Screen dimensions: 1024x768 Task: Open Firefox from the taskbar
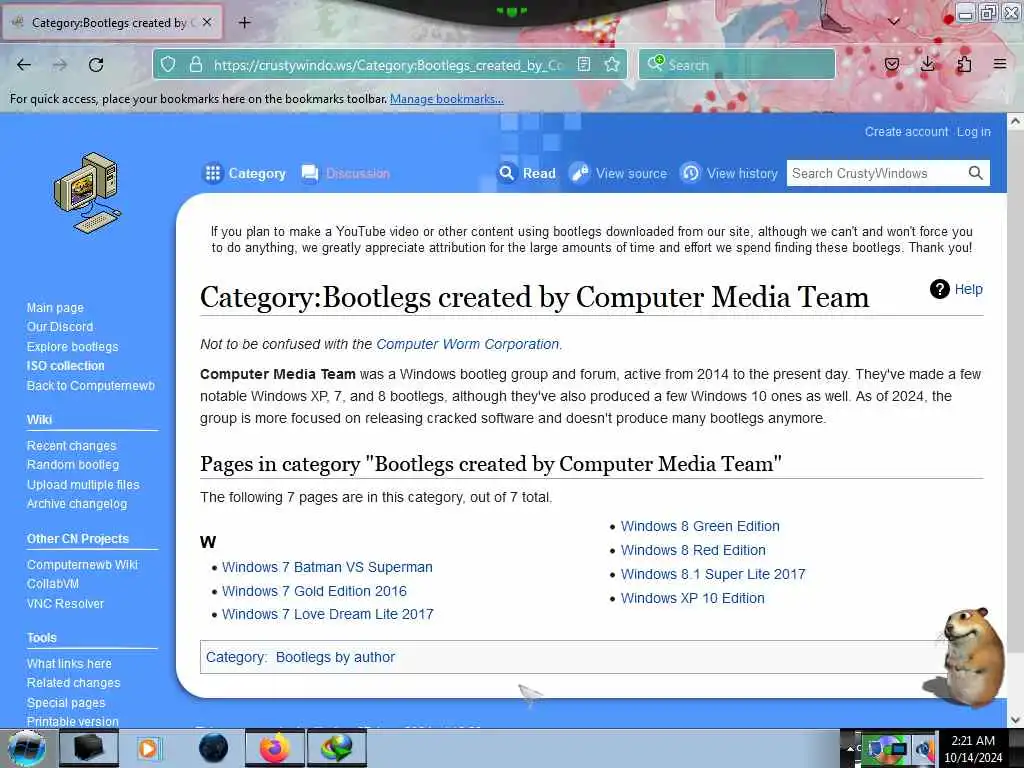(x=275, y=748)
